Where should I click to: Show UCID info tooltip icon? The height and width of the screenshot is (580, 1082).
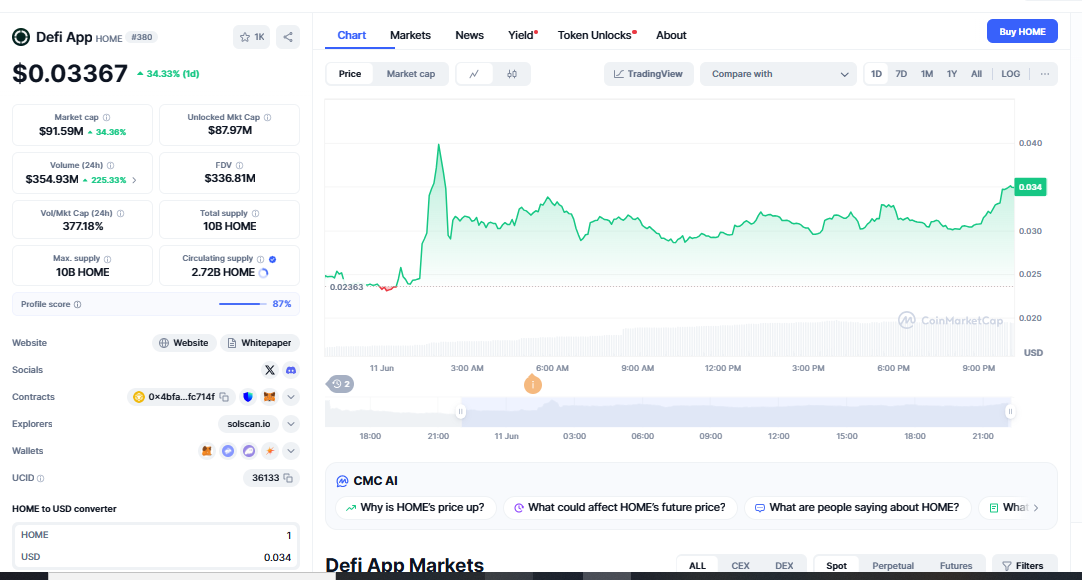click(40, 479)
